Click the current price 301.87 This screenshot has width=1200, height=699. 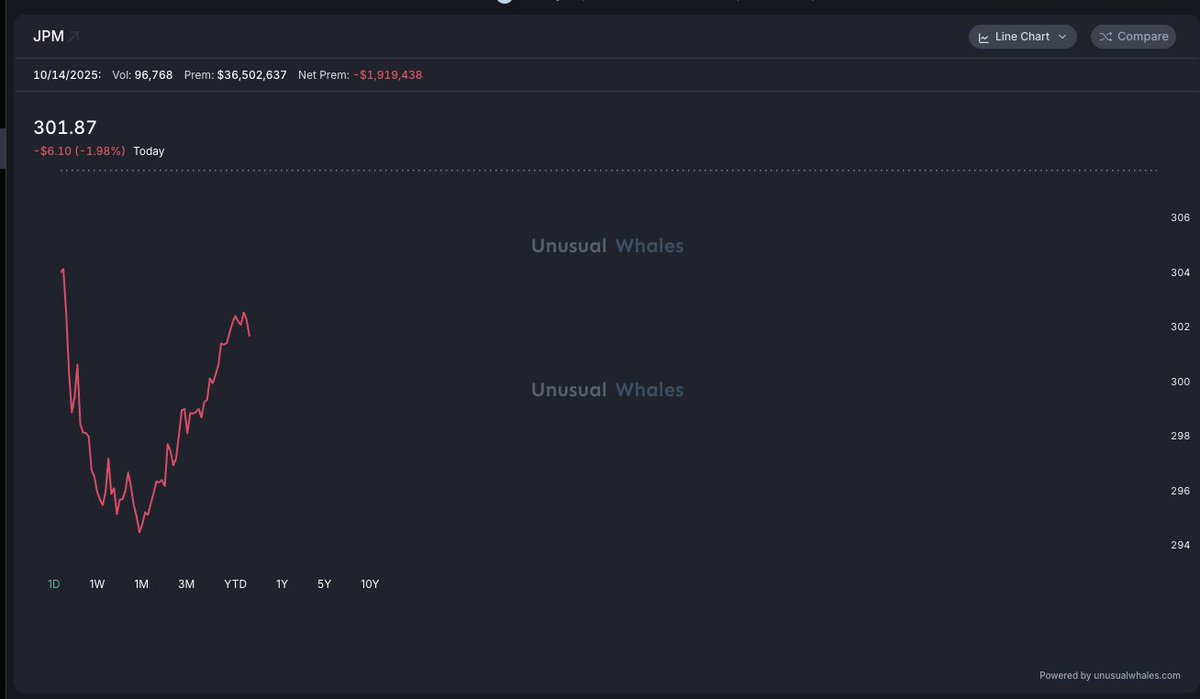[65, 127]
